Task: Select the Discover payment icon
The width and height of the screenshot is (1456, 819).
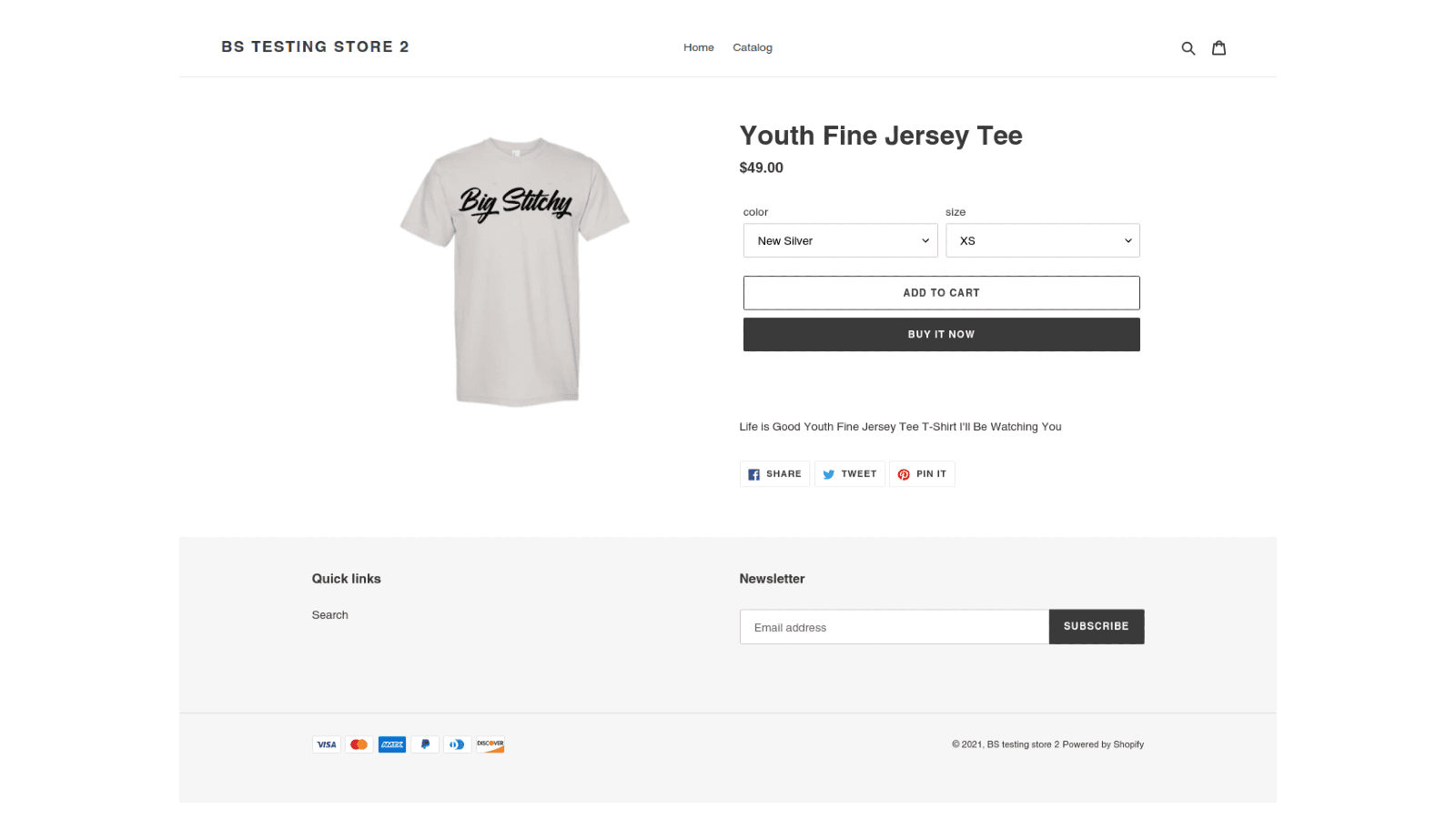Action: (x=490, y=743)
